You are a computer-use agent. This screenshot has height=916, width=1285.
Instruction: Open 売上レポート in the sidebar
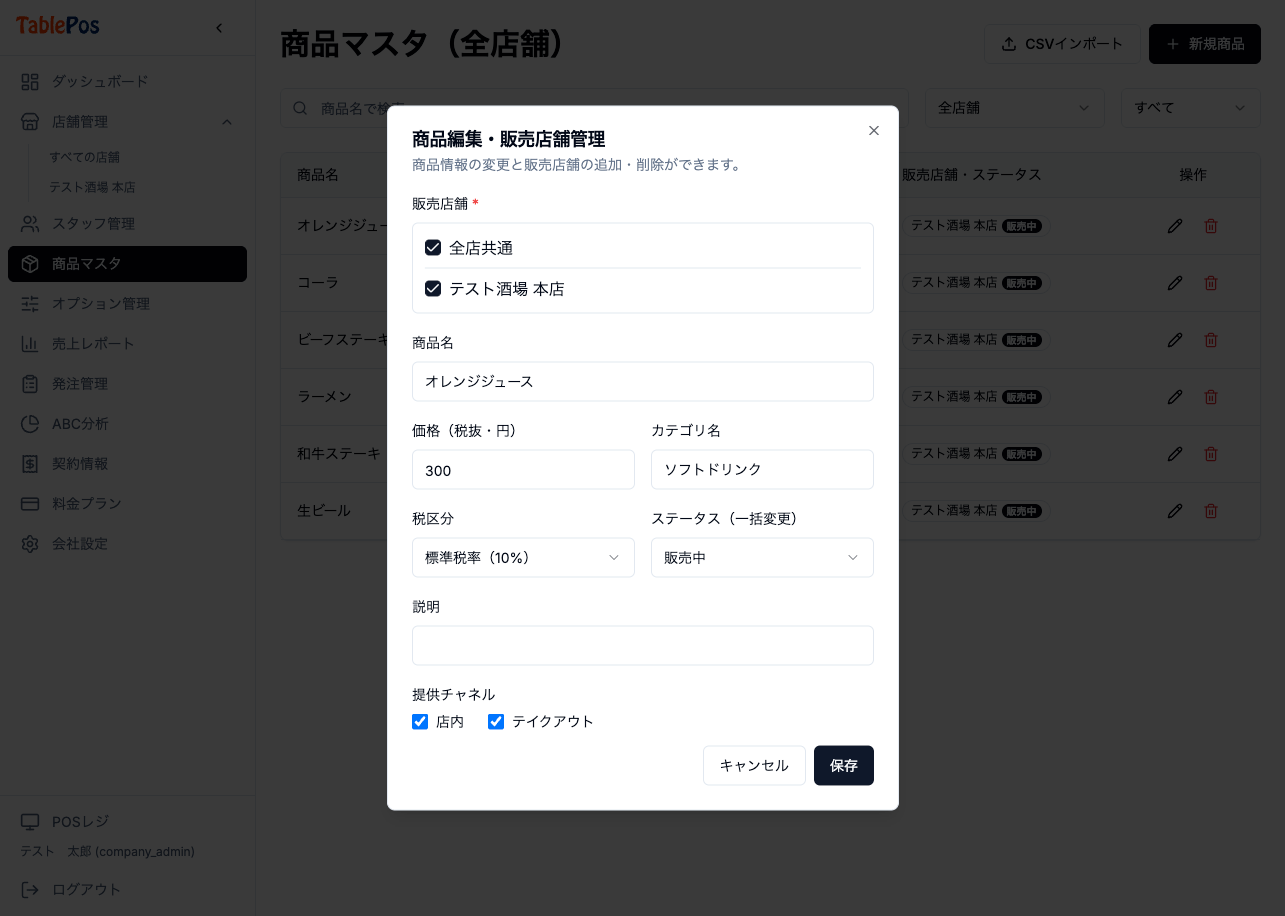click(x=127, y=344)
